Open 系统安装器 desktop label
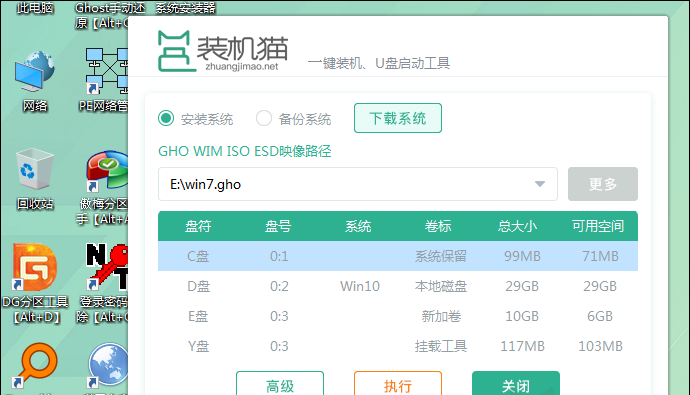690x395 pixels. point(185,7)
